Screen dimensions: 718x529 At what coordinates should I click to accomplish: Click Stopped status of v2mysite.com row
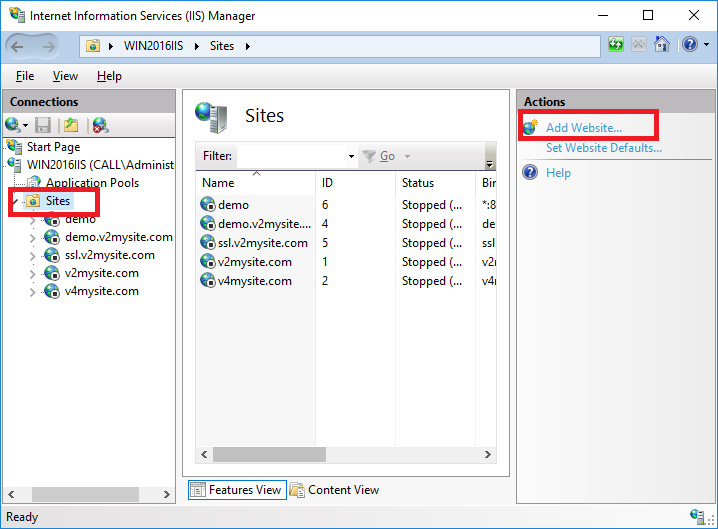point(432,262)
